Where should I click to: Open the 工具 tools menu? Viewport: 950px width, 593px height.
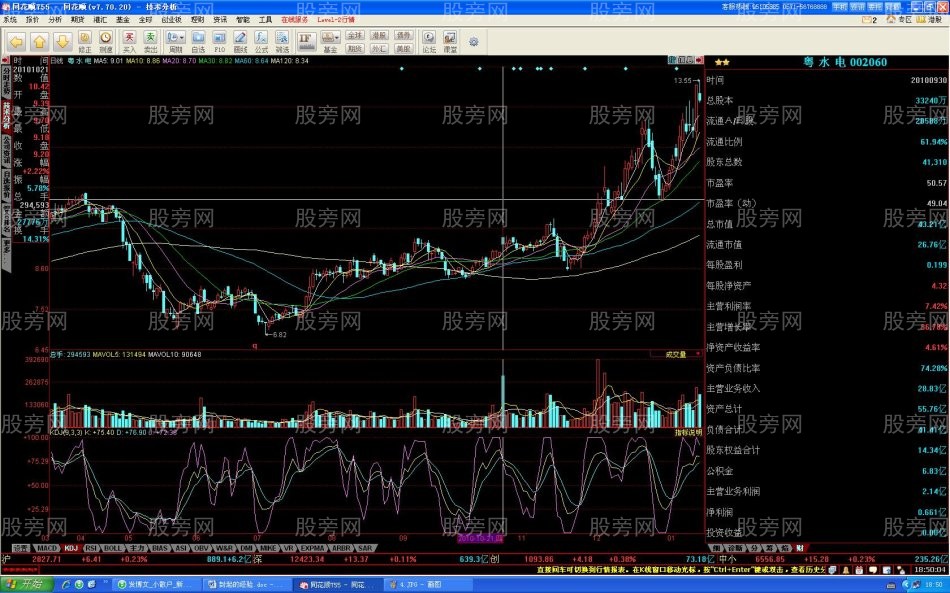coord(265,20)
